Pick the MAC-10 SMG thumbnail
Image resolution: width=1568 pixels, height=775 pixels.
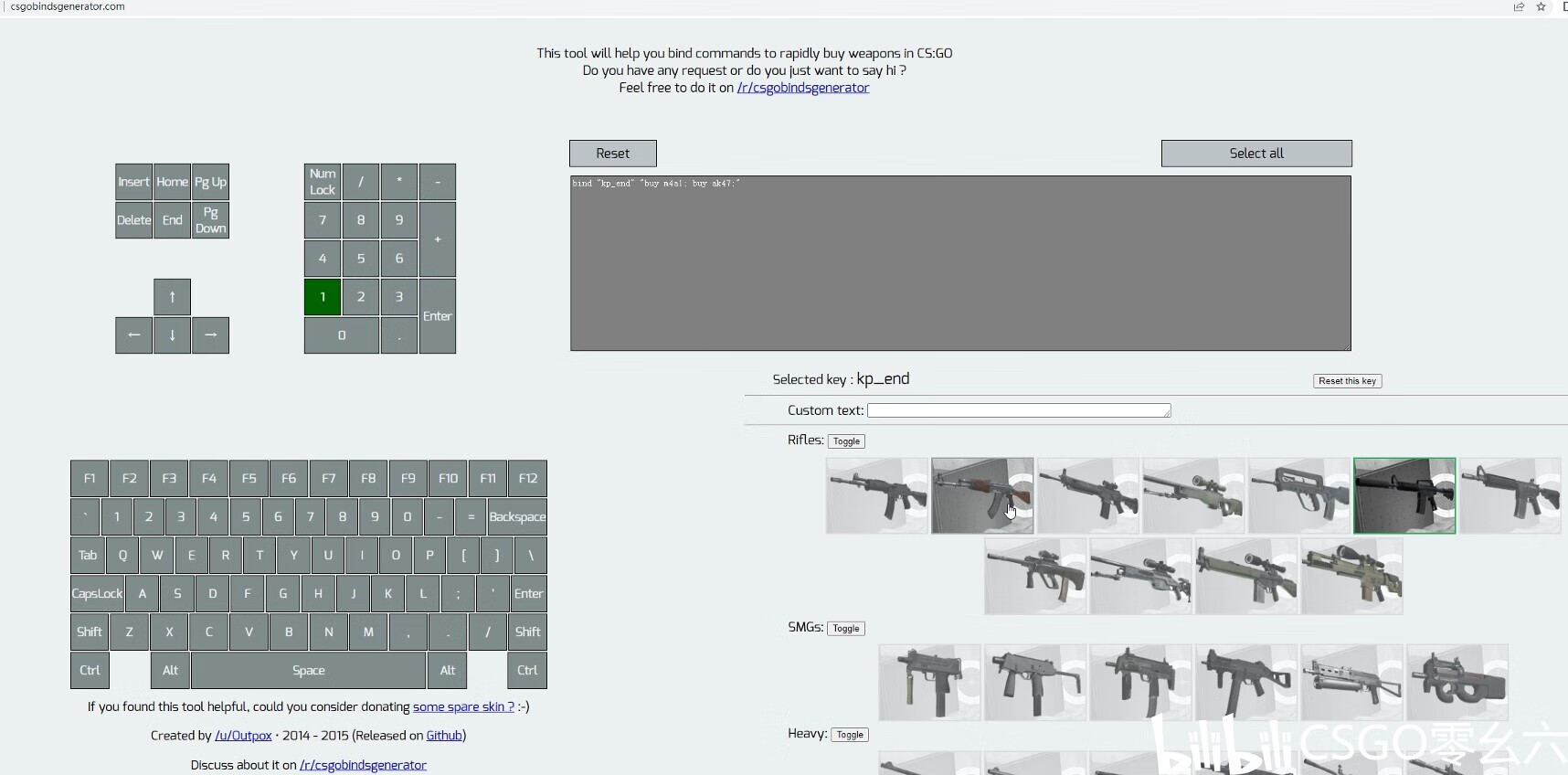pos(930,683)
